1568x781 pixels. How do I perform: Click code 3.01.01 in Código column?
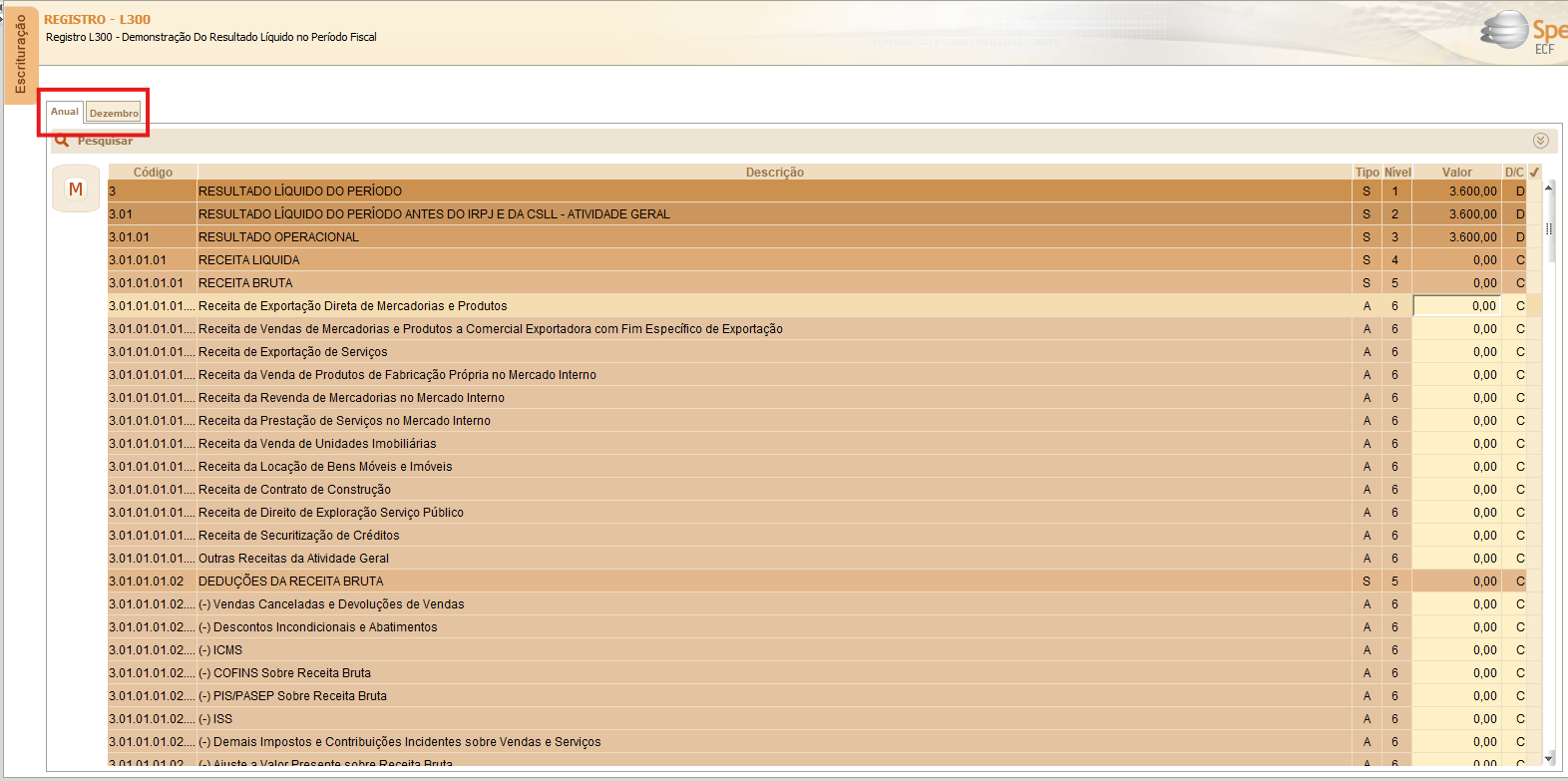point(129,236)
